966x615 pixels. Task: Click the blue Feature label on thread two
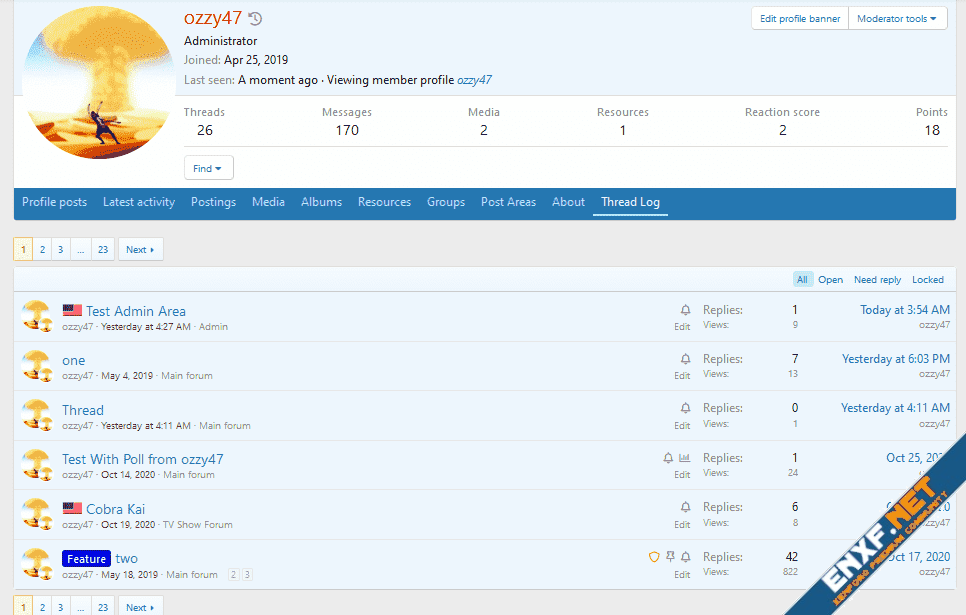tap(86, 559)
